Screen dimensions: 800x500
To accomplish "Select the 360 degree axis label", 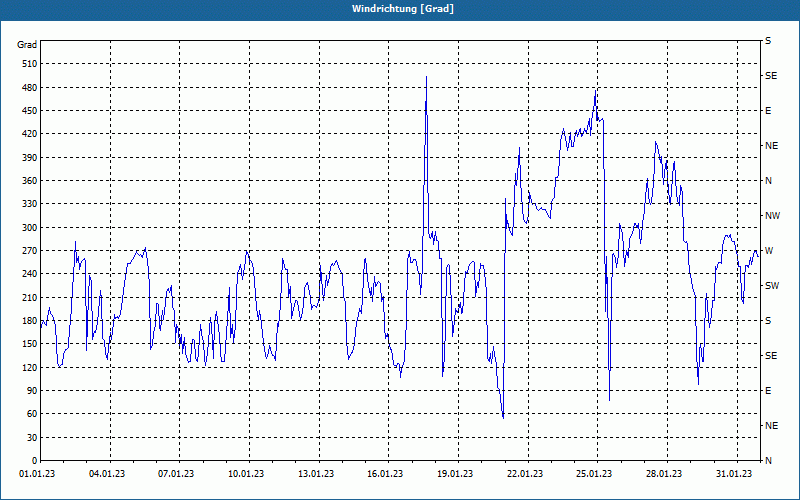I will tap(30, 181).
